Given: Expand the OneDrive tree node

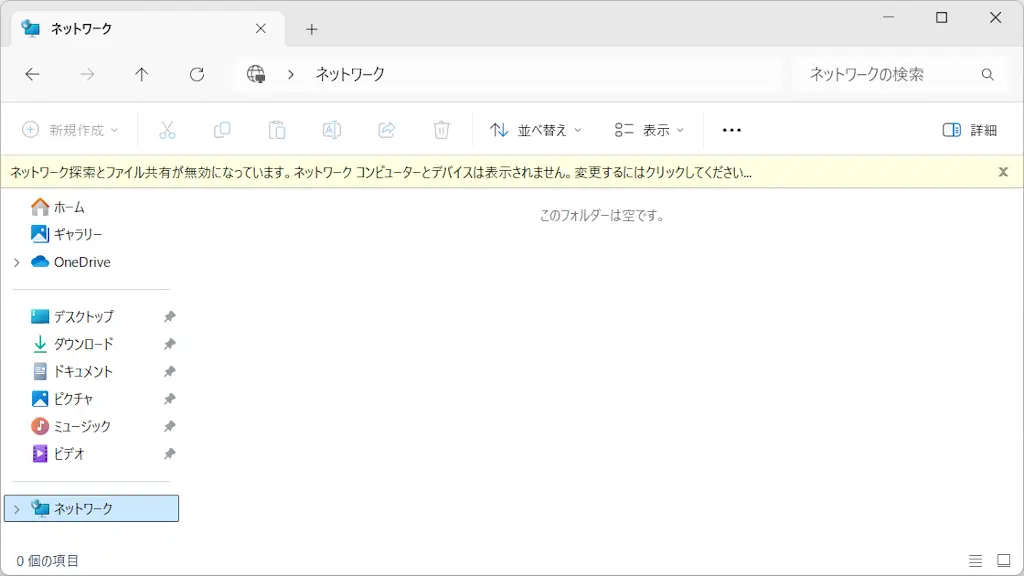Looking at the screenshot, I should click(x=16, y=262).
